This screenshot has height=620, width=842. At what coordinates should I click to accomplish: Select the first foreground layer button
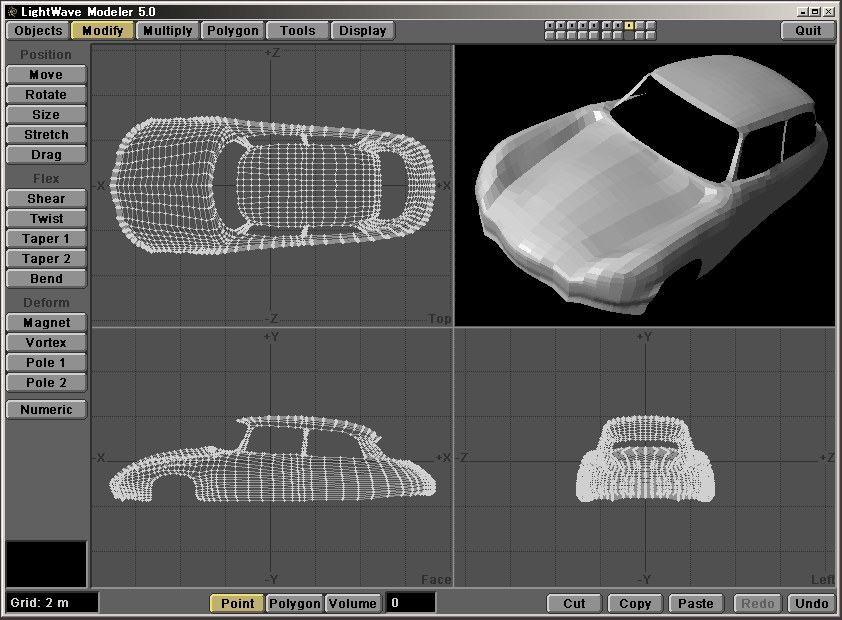click(x=550, y=25)
